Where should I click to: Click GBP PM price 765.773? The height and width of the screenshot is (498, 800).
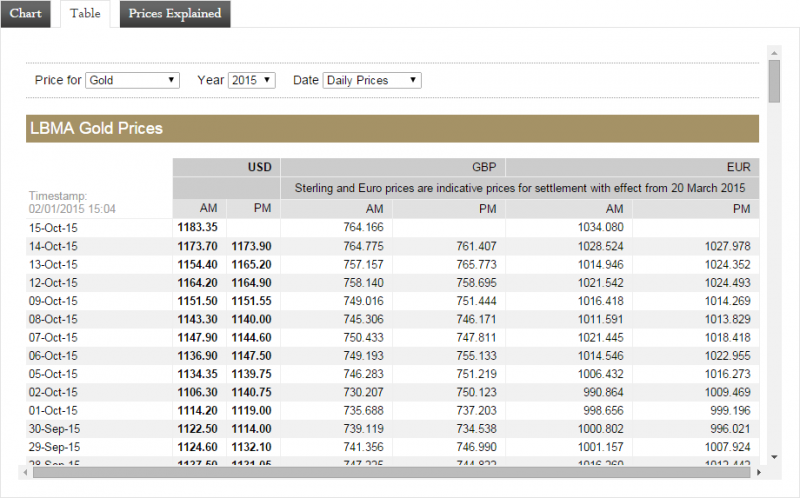coord(477,265)
